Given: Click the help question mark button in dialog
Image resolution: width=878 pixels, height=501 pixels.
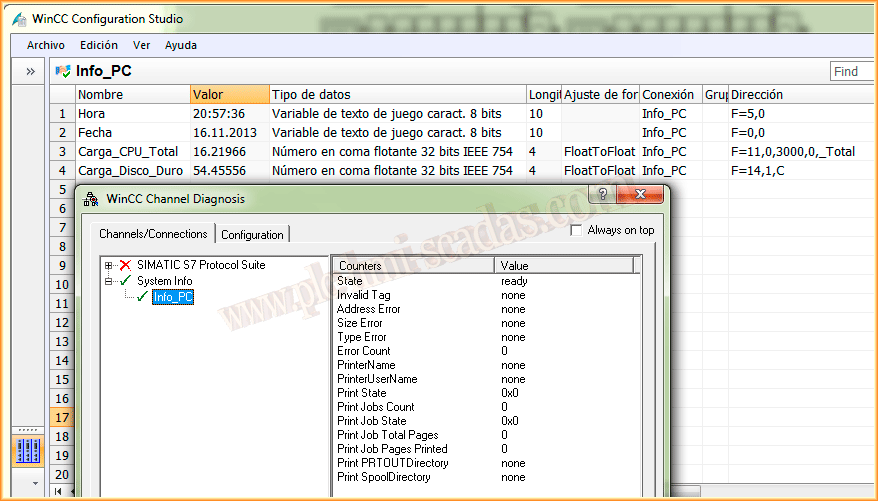Looking at the screenshot, I should pyautogui.click(x=604, y=196).
